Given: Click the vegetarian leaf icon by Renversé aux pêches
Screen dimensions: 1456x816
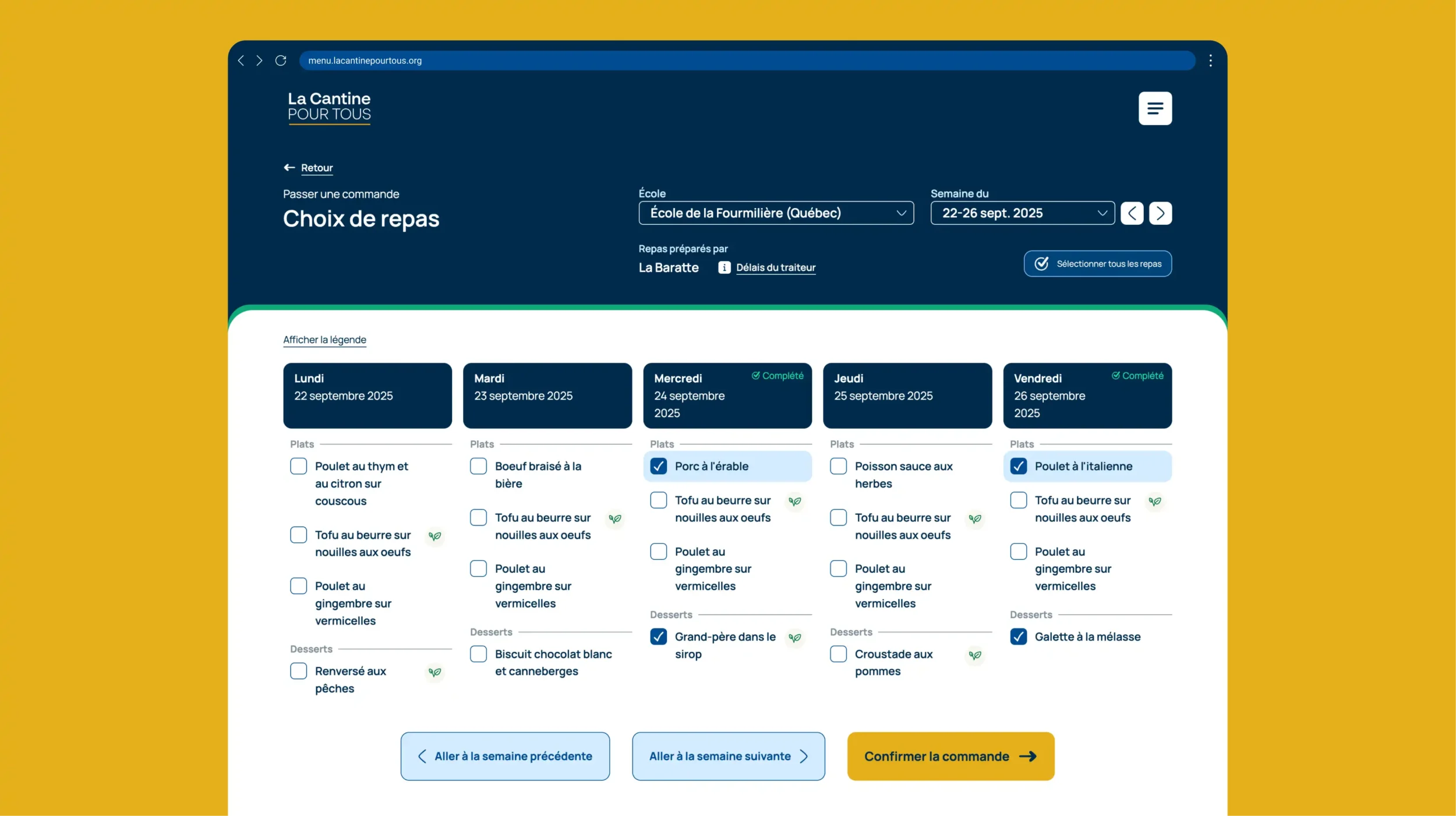Looking at the screenshot, I should pyautogui.click(x=434, y=672).
